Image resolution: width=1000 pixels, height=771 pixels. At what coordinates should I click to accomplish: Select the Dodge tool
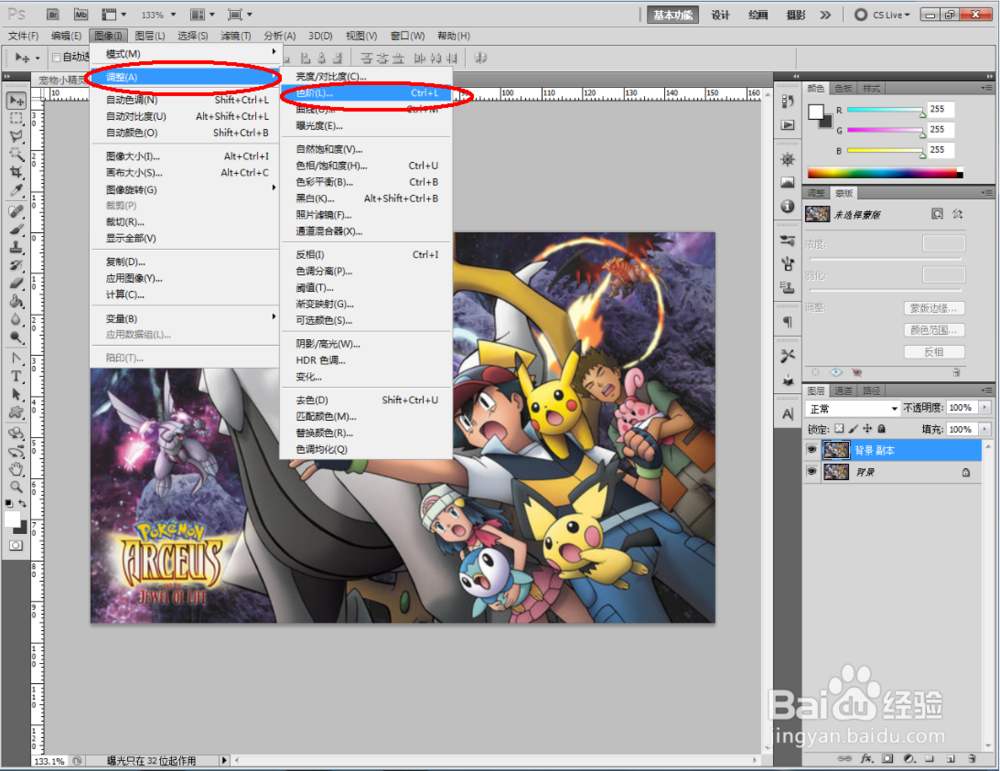pyautogui.click(x=16, y=337)
